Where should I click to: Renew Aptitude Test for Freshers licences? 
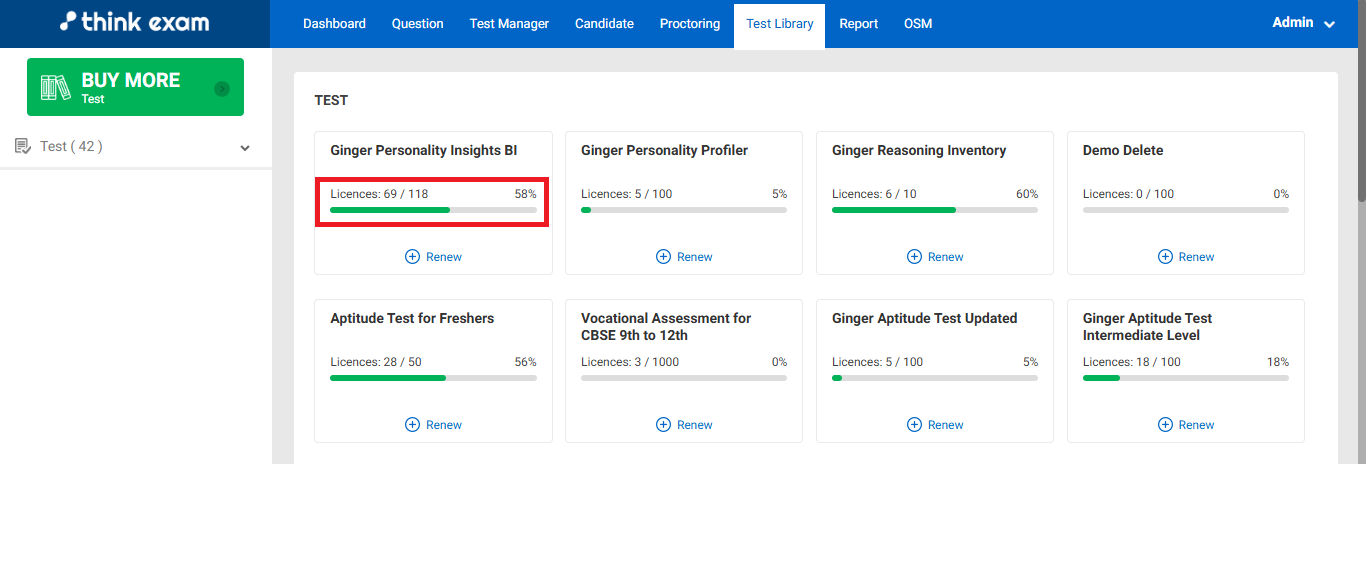433,425
